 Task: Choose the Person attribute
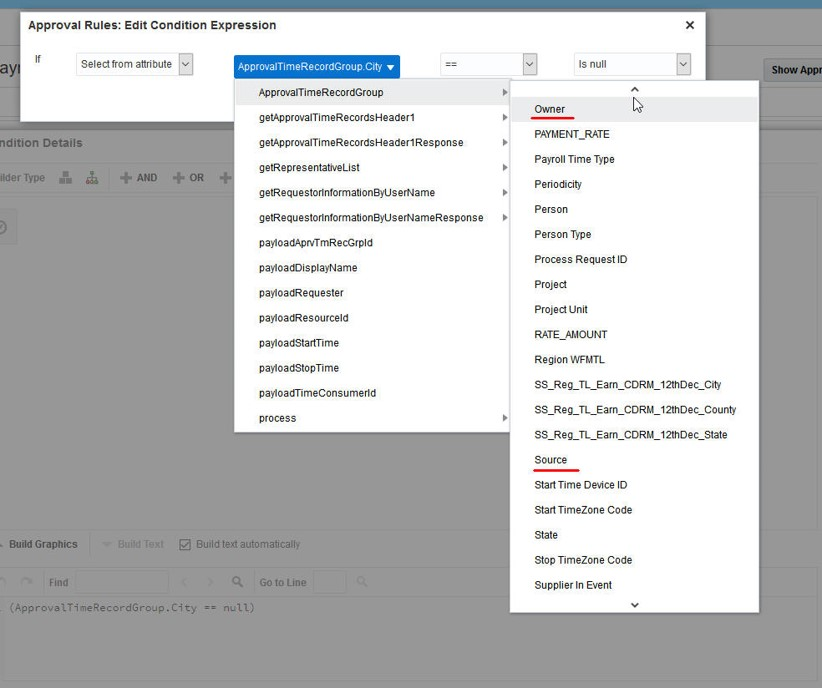(x=634, y=209)
